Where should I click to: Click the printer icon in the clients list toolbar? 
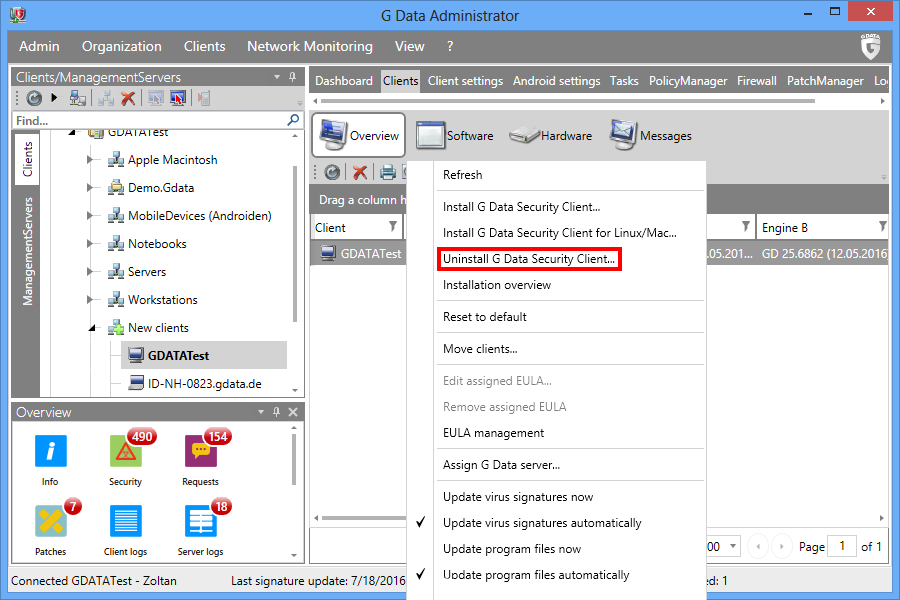[388, 172]
